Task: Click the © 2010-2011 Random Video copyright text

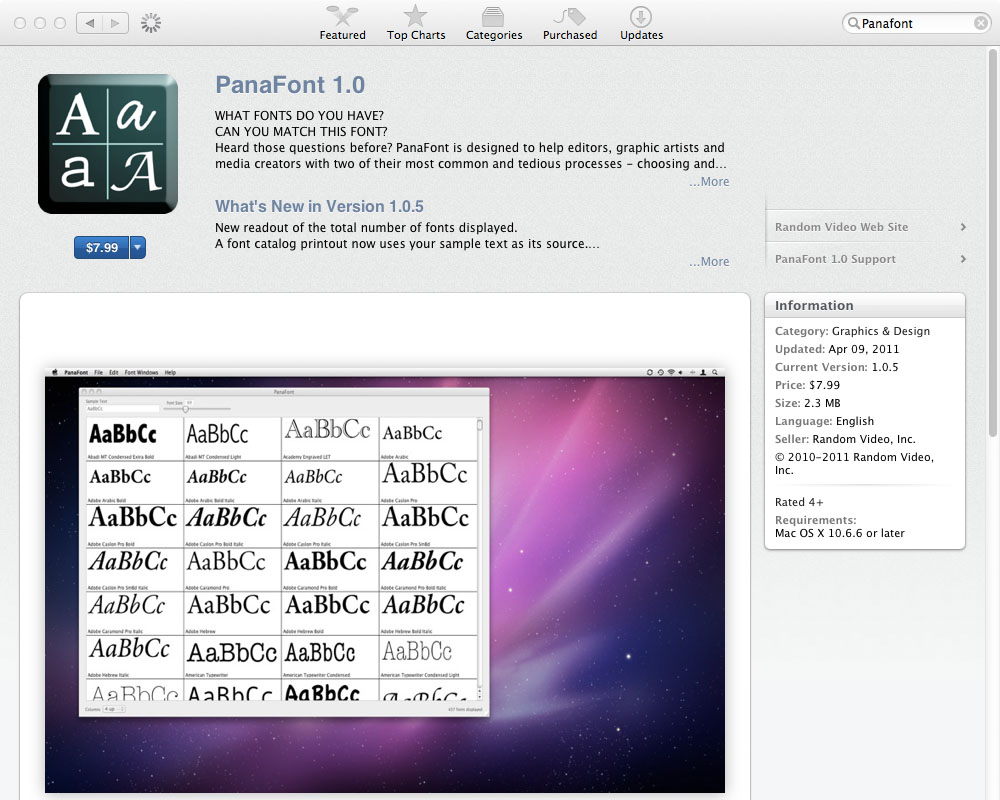Action: (x=854, y=464)
